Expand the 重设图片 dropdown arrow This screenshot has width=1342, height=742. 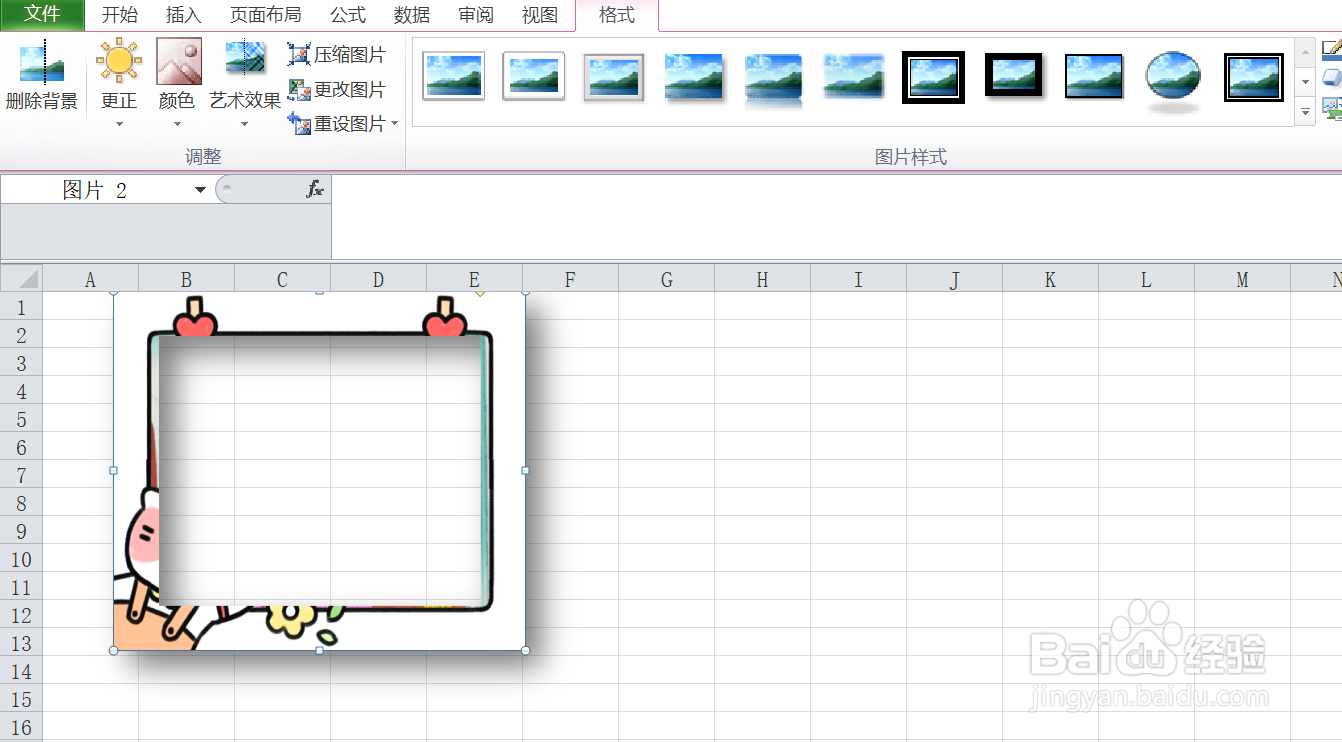(395, 124)
